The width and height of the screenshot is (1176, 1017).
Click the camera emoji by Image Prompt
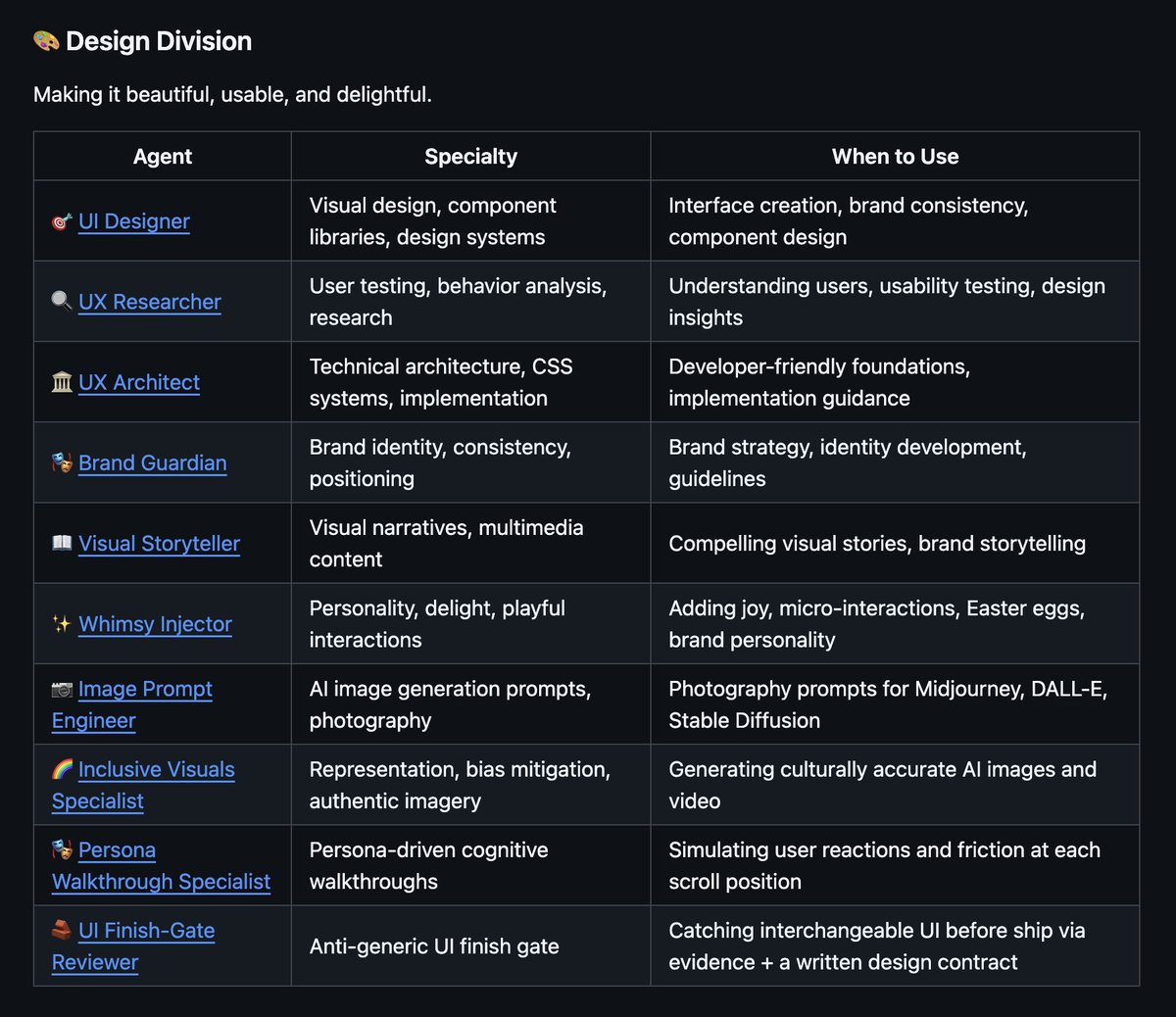[x=62, y=690]
